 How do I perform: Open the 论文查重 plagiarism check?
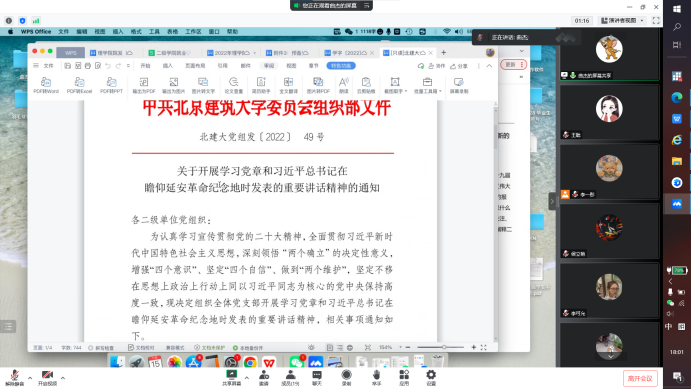pos(233,85)
